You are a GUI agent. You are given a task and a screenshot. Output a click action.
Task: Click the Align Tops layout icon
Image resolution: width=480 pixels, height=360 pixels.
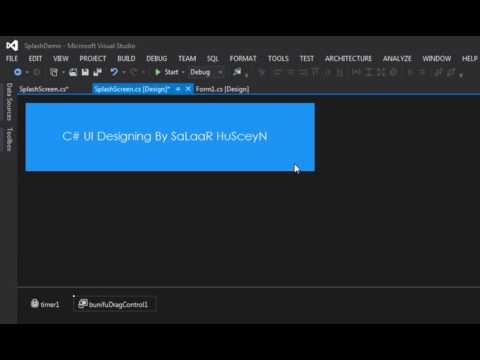[x=315, y=72]
